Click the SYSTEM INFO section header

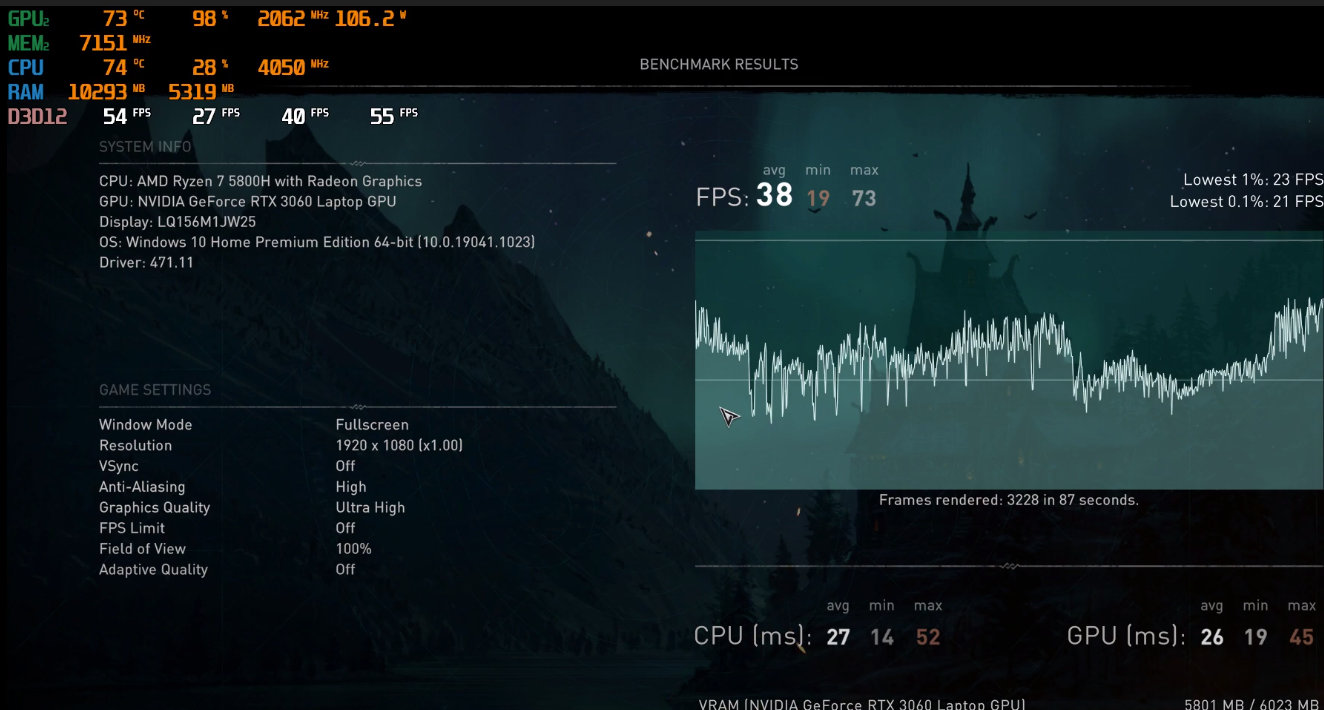145,147
